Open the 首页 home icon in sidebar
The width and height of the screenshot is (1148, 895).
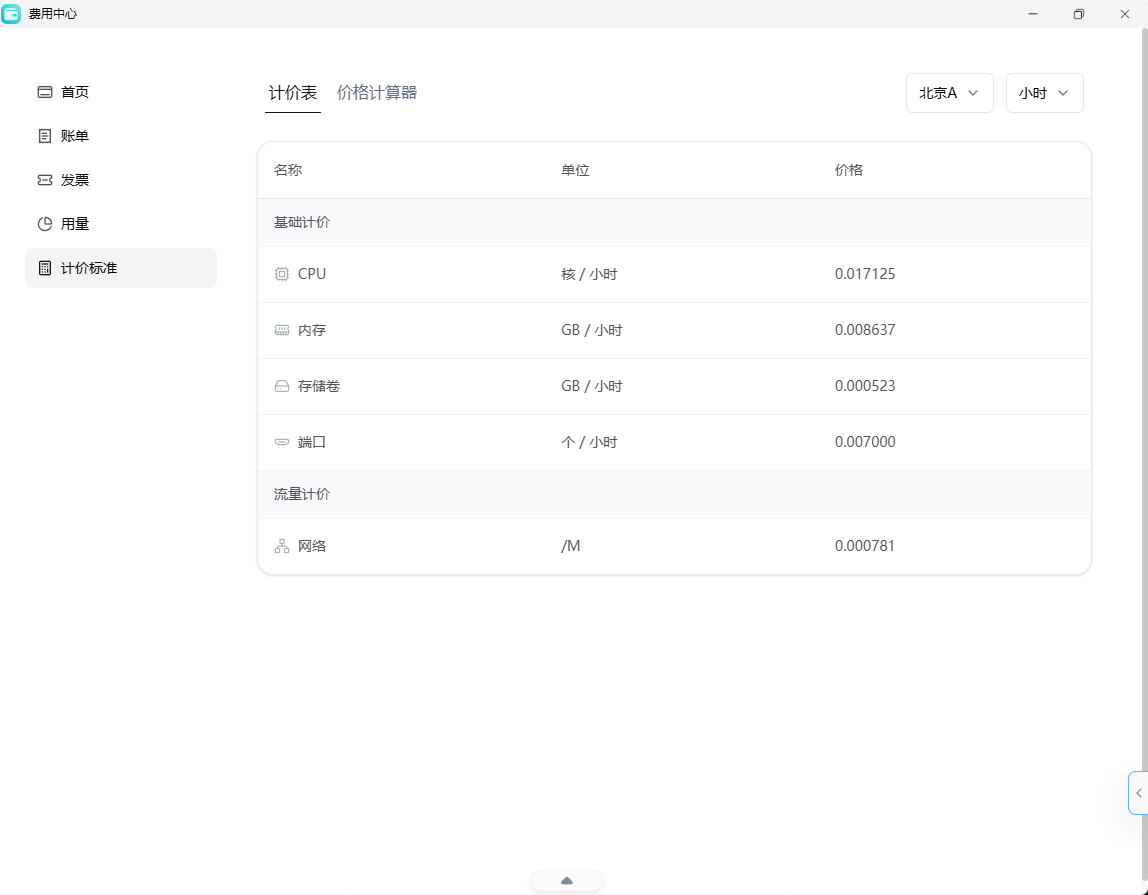click(x=45, y=92)
